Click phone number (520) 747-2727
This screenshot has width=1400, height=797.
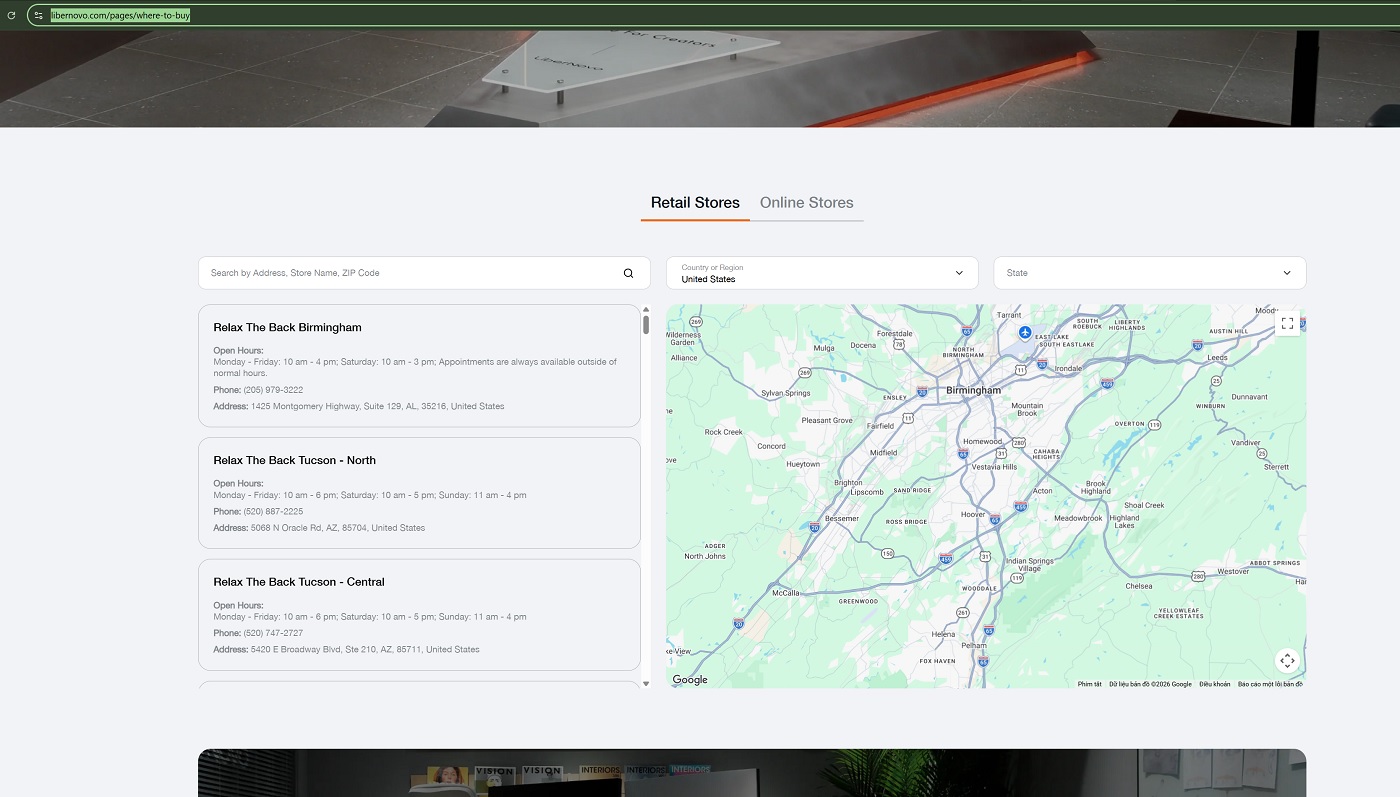coord(273,633)
